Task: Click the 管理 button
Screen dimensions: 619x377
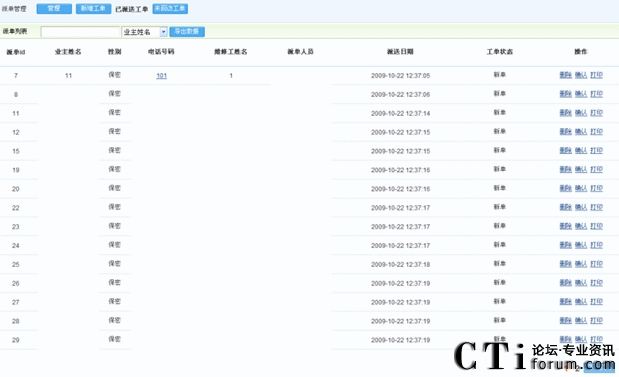Action: (54, 9)
